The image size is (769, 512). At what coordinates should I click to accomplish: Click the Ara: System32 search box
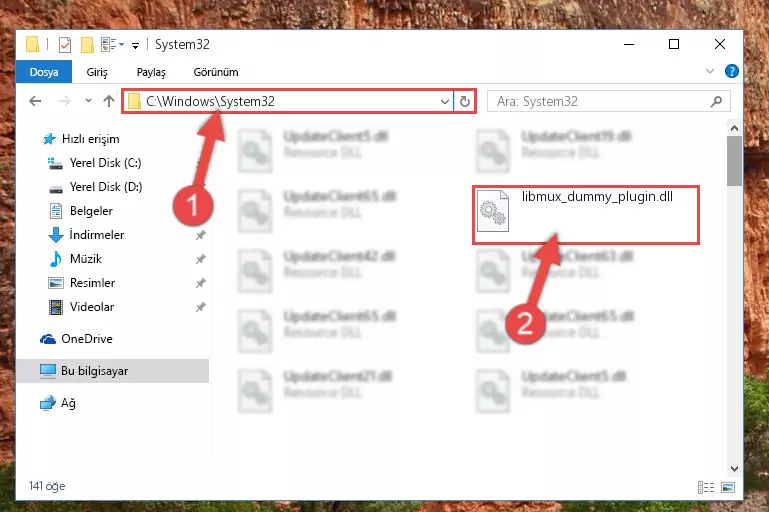point(609,102)
